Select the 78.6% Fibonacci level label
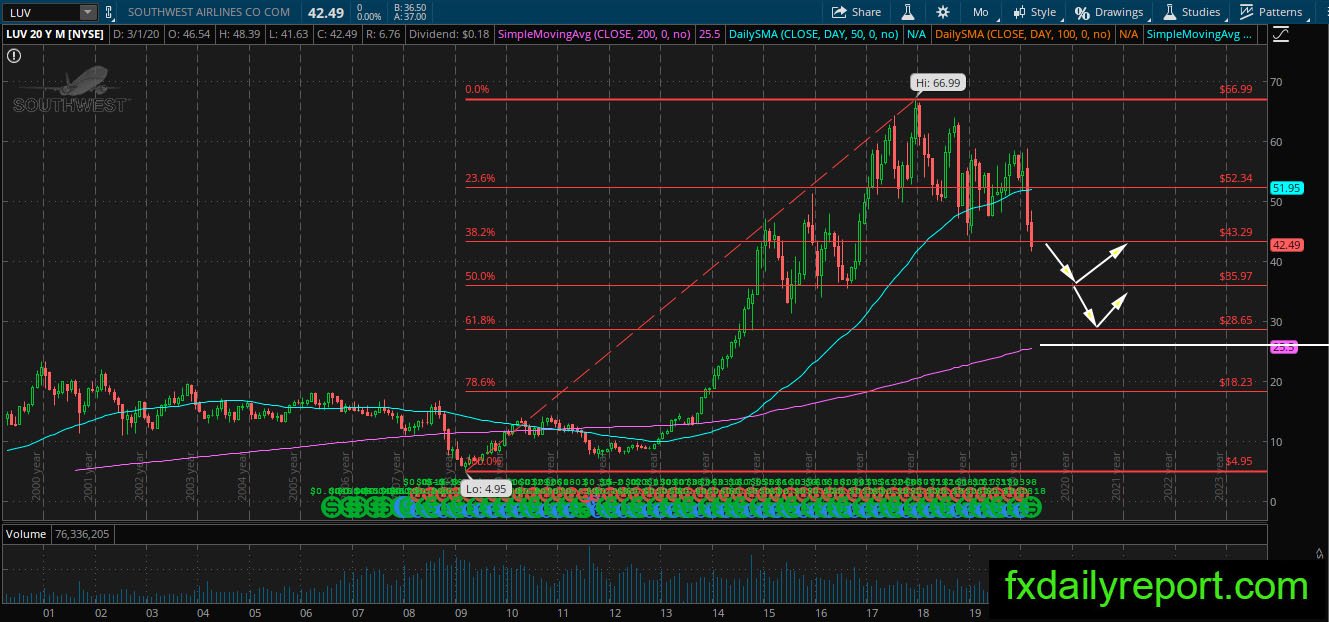1329x622 pixels. [480, 382]
